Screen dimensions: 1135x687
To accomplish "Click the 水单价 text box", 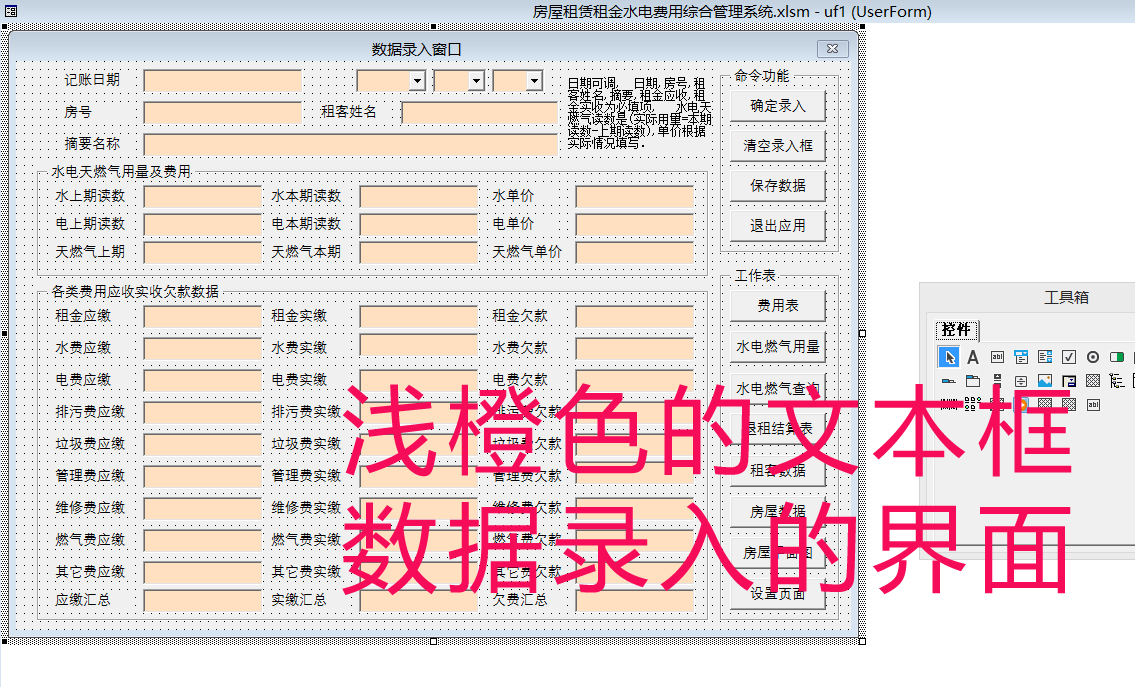I will coord(635,196).
